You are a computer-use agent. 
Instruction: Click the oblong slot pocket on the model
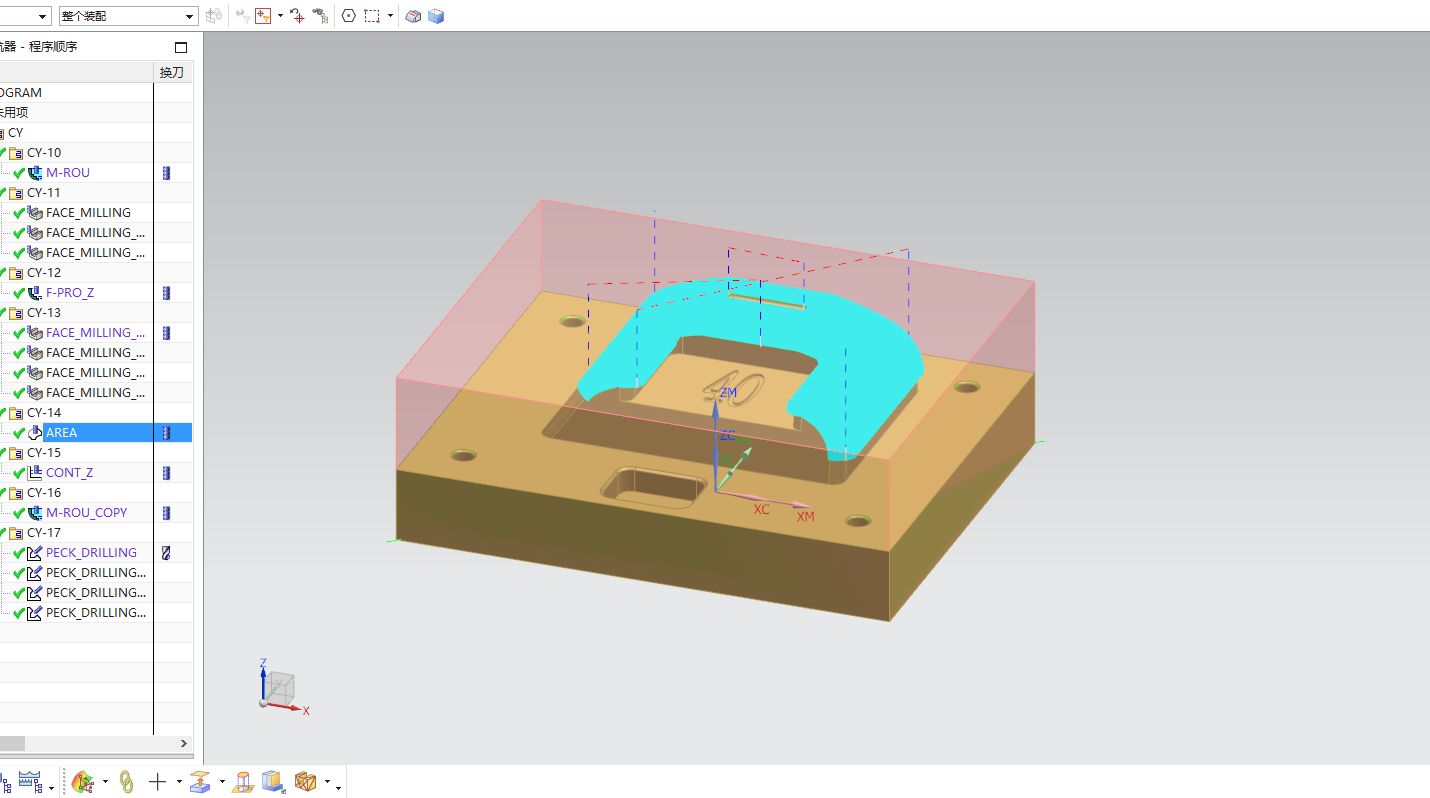point(655,487)
